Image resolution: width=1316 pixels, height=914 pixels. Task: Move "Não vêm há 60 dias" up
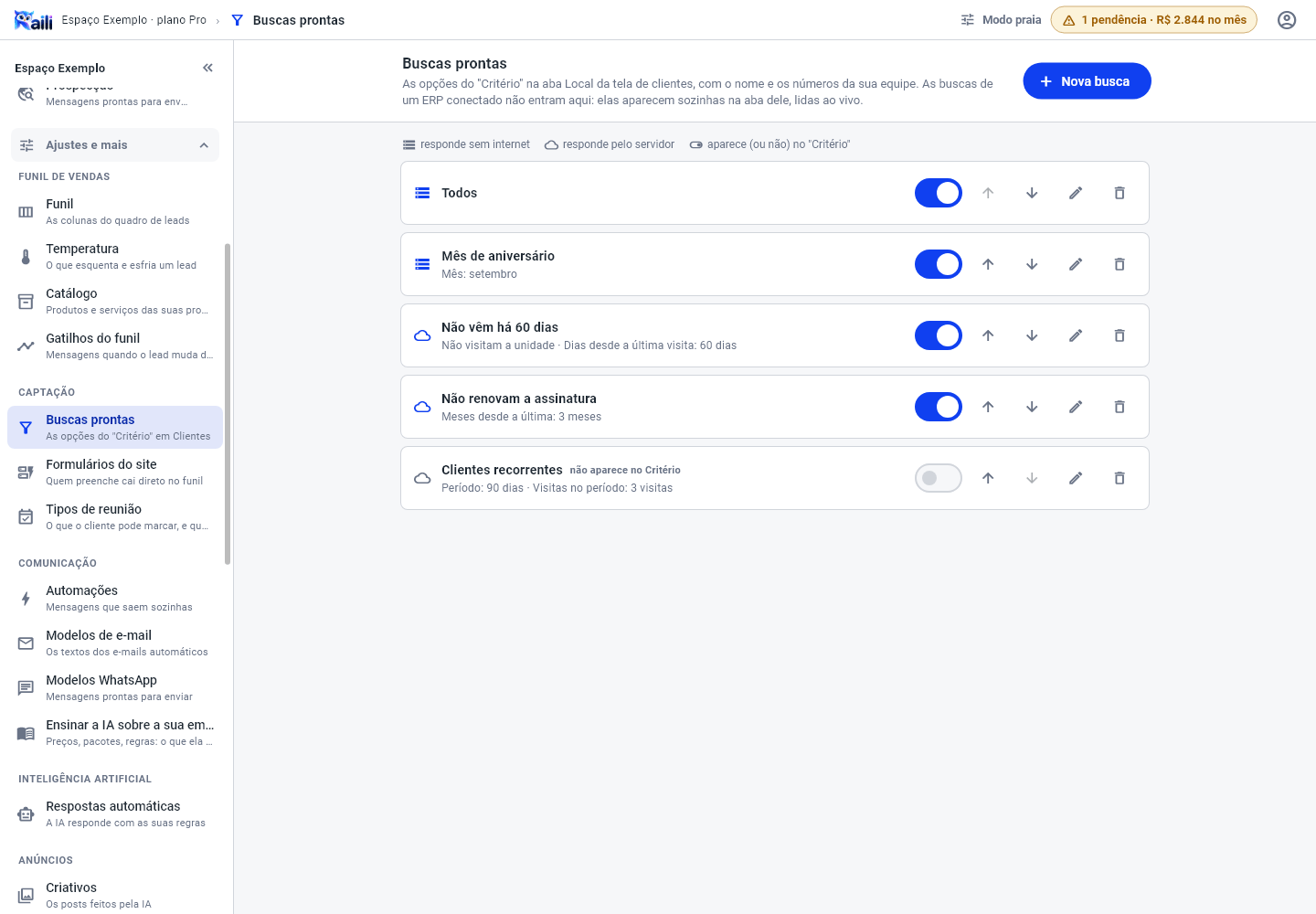pyautogui.click(x=988, y=335)
